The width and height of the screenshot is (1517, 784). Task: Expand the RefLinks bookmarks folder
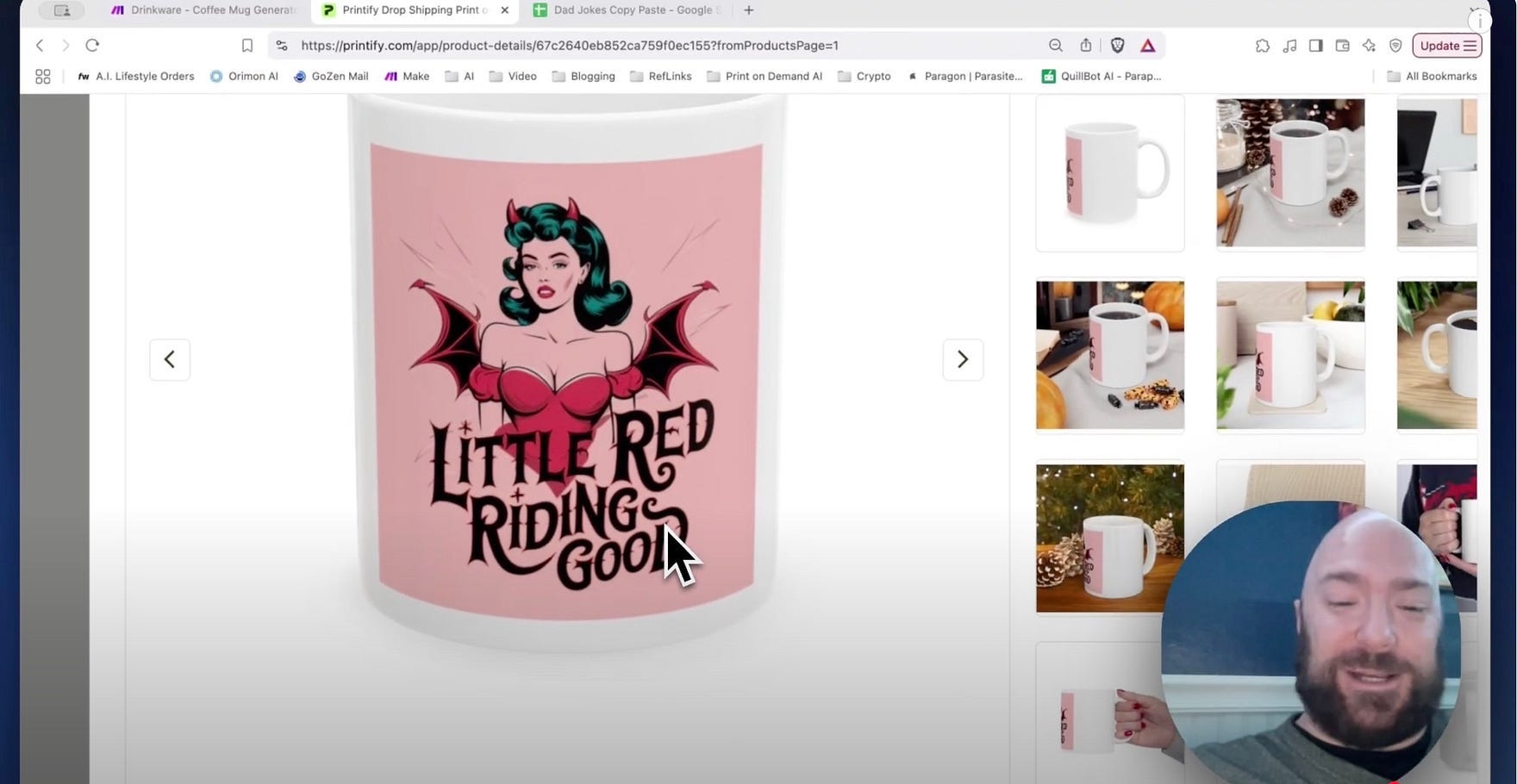661,77
